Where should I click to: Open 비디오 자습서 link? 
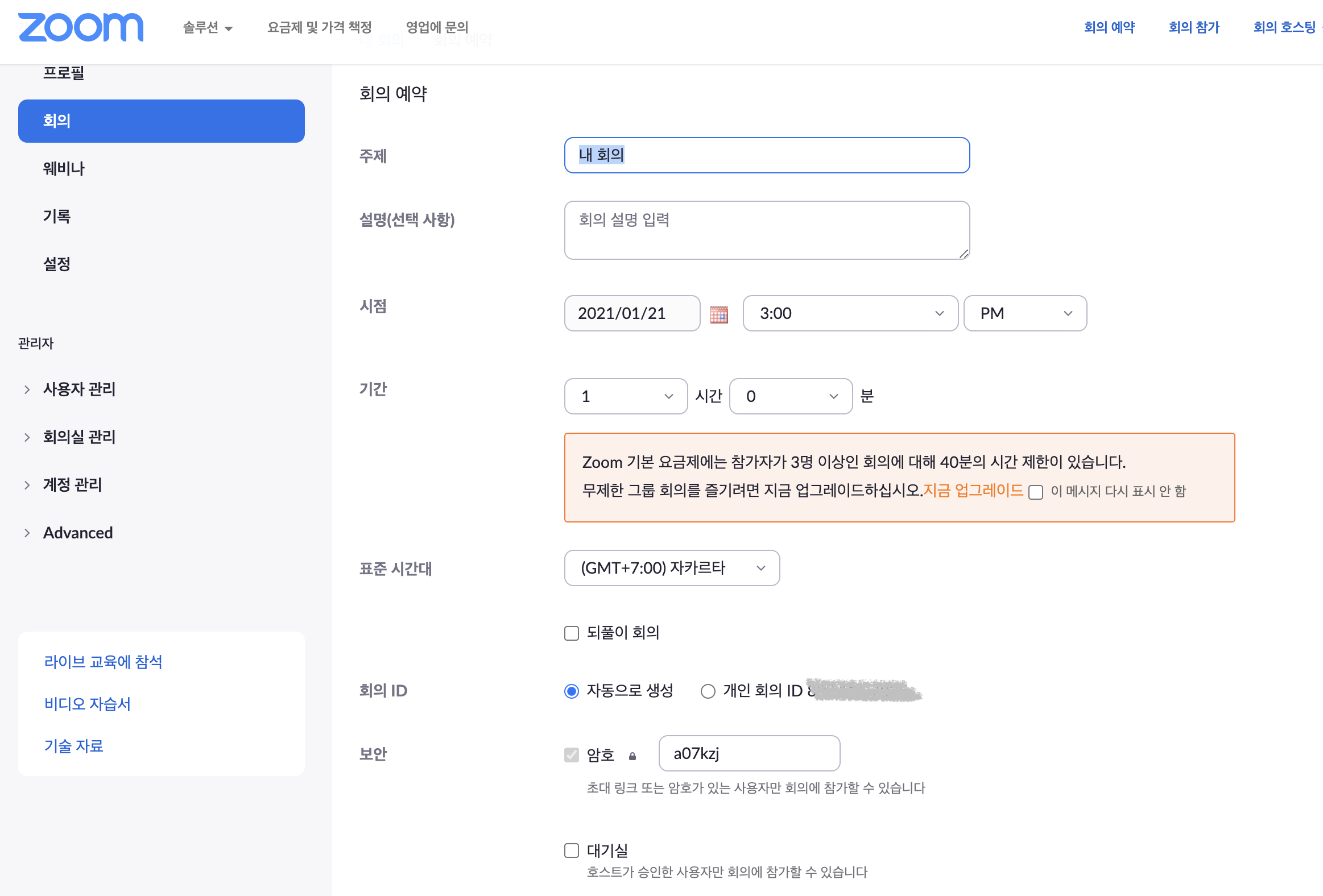click(87, 704)
